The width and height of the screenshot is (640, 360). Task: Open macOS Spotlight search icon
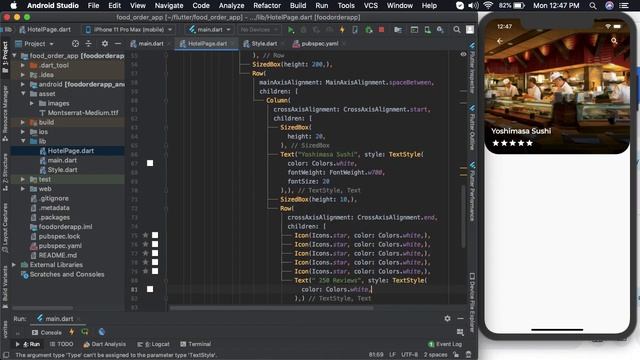point(593,6)
